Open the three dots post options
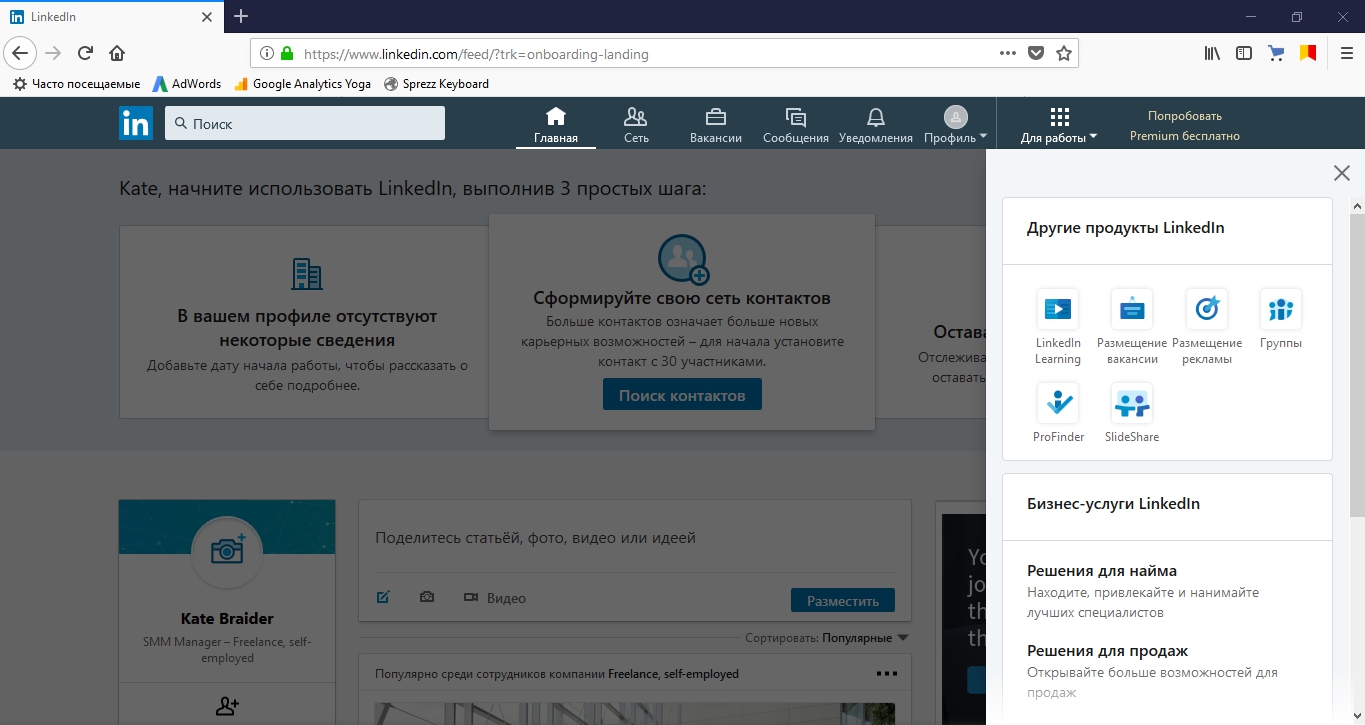Screen dimensions: 1365x725 click(886, 674)
